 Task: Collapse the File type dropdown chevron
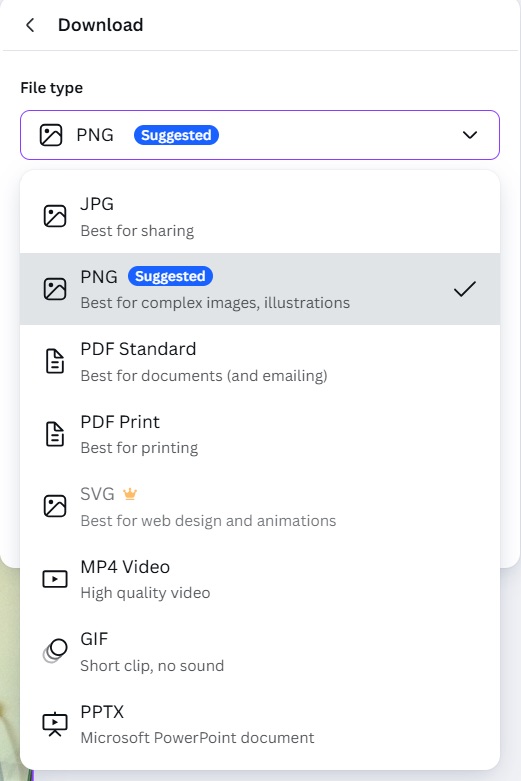click(470, 135)
